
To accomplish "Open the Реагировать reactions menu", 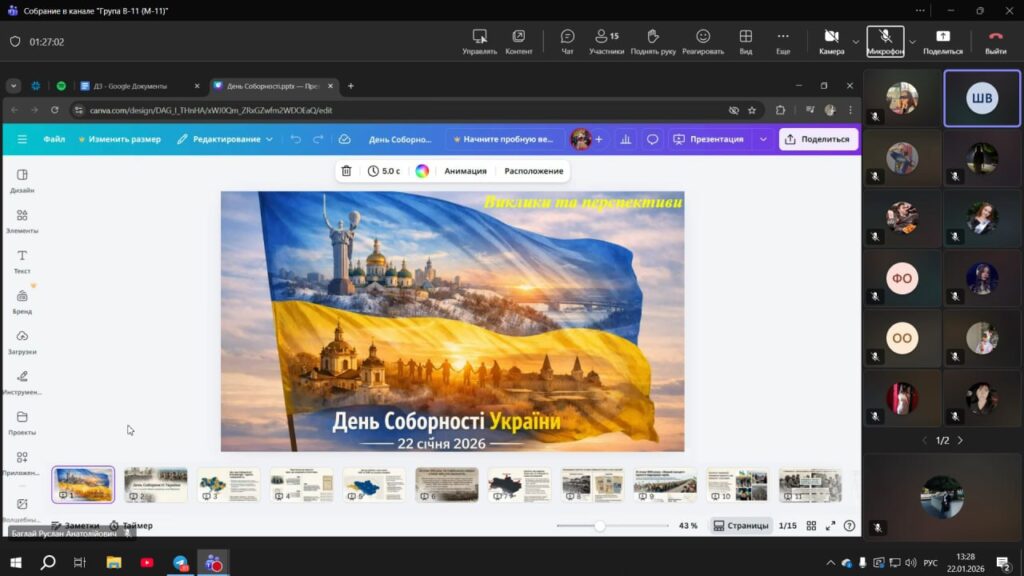I will [703, 41].
